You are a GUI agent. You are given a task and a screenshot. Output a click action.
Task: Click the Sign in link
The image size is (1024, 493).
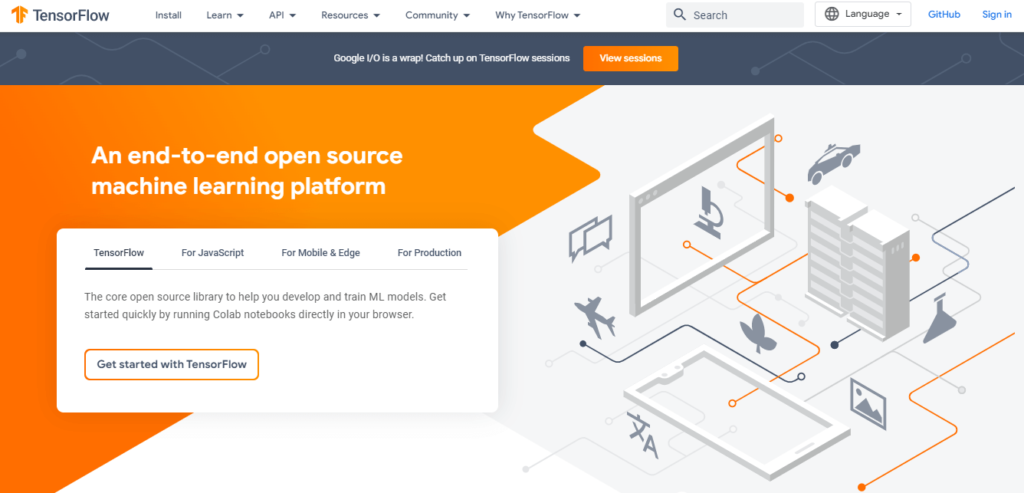coord(997,14)
